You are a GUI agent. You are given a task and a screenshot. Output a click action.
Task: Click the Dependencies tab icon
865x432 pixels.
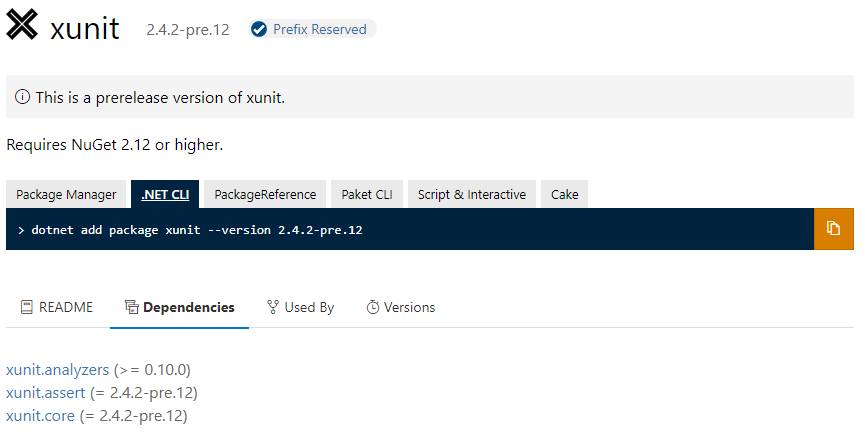click(x=131, y=307)
